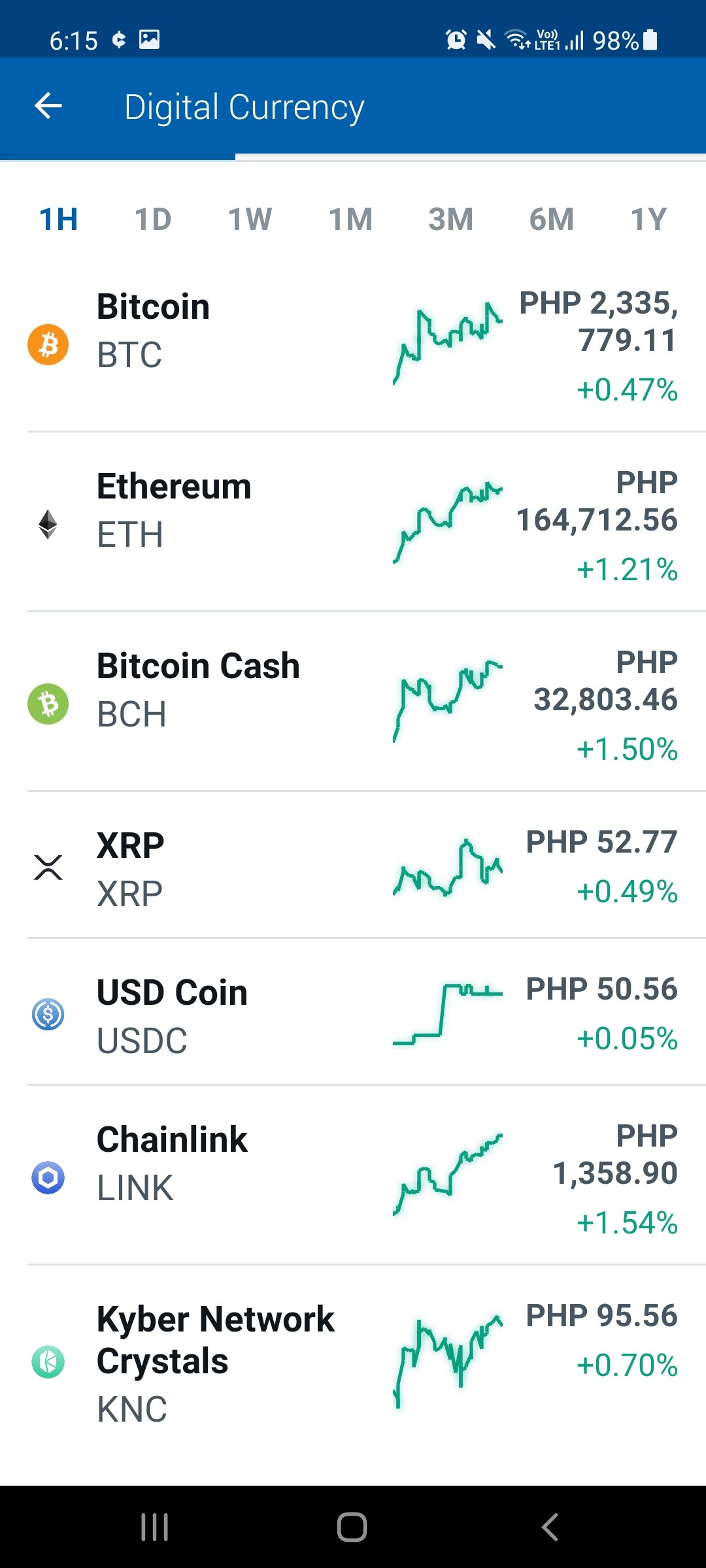
Task: Tap the XRP logo icon
Action: pos(48,867)
